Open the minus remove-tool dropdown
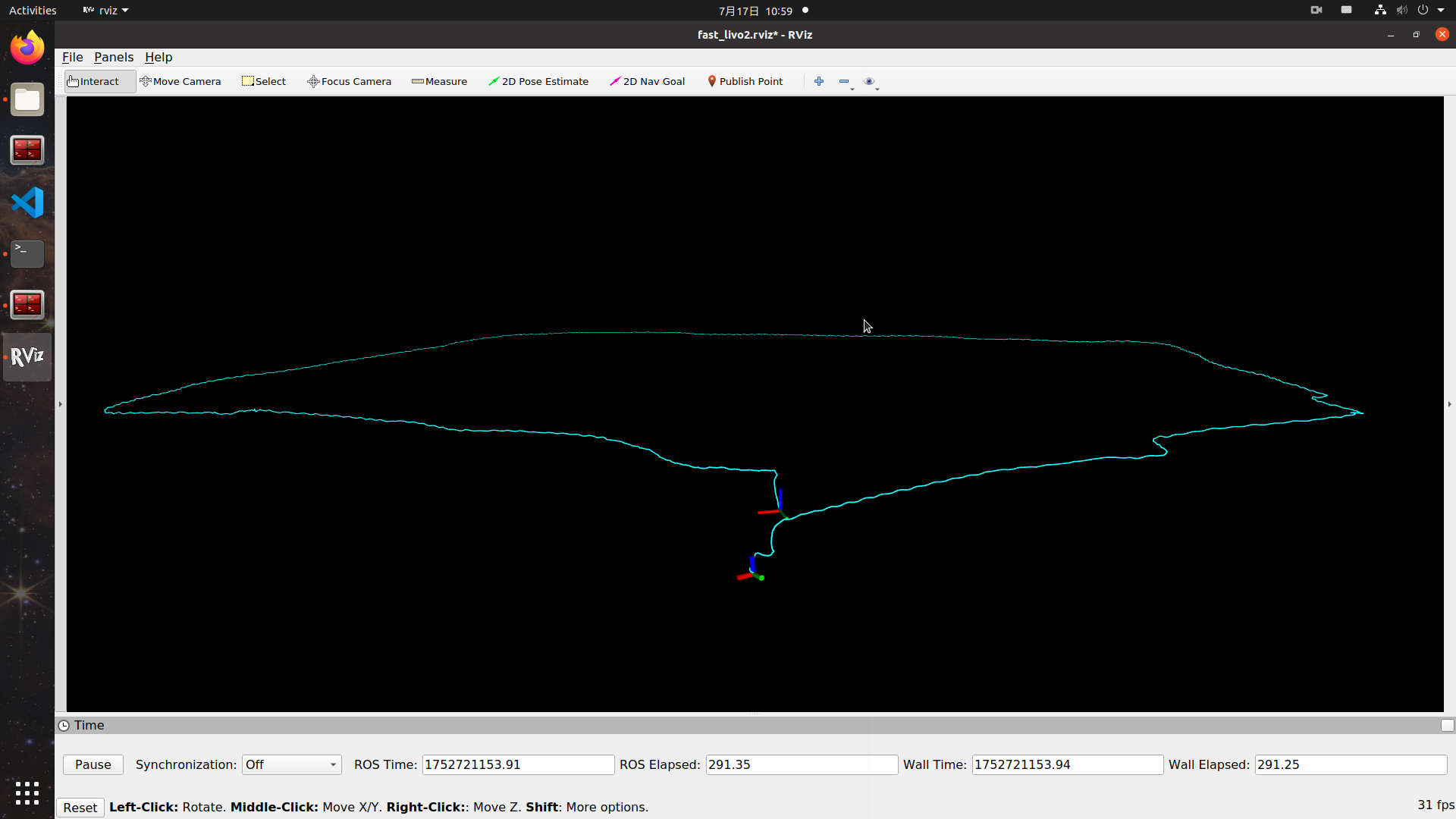The width and height of the screenshot is (1456, 819). point(846,82)
